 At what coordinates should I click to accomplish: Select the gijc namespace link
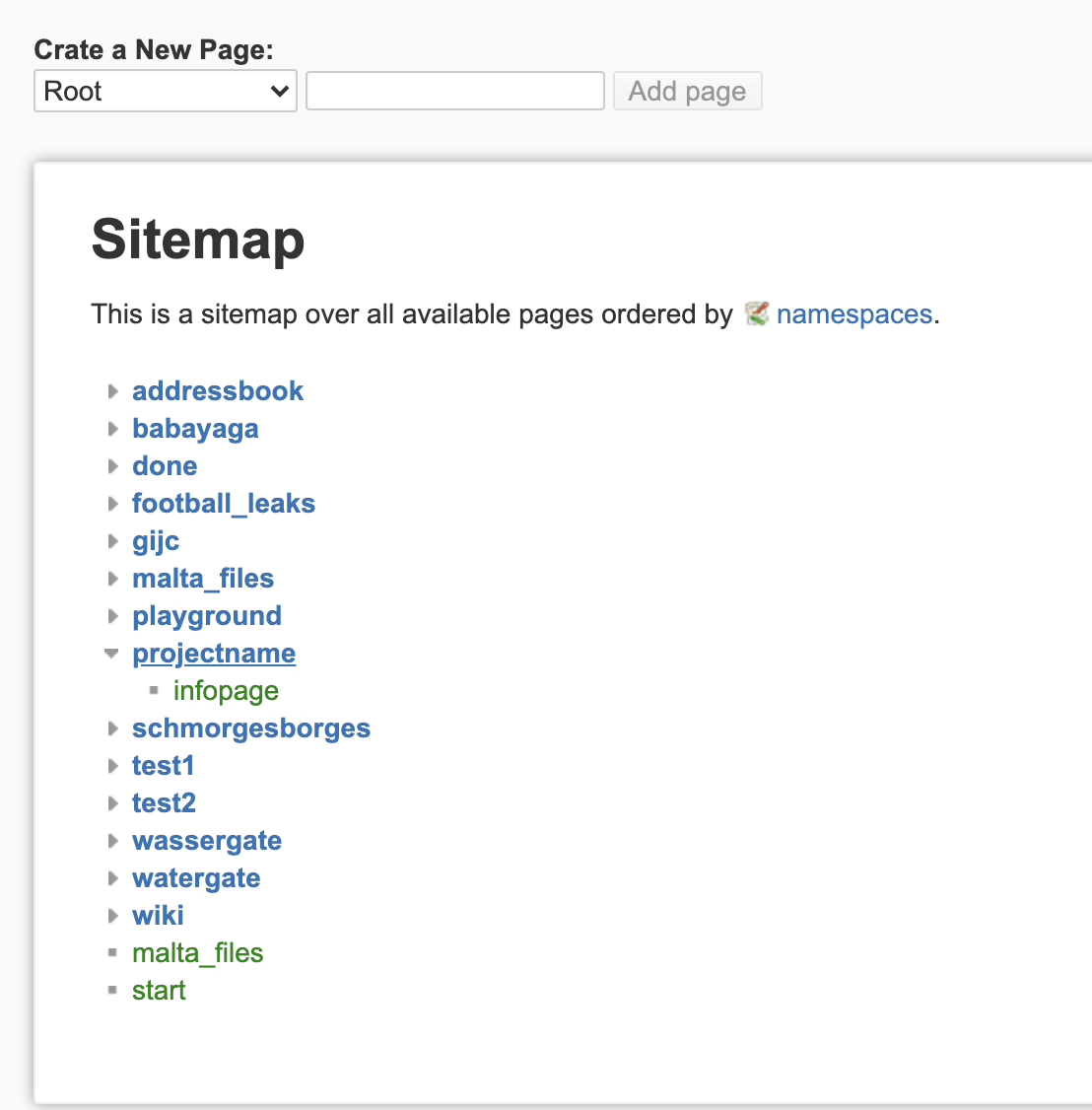[156, 541]
